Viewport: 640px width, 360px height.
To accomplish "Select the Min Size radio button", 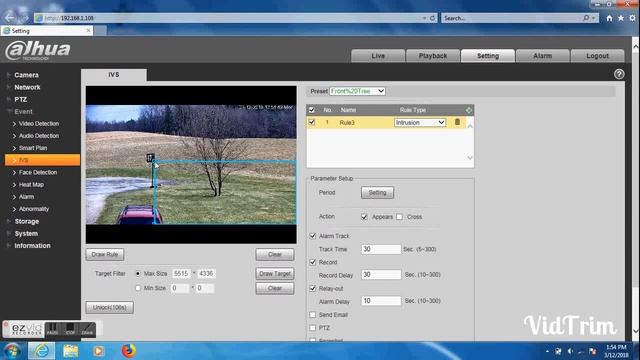I will click(138, 288).
